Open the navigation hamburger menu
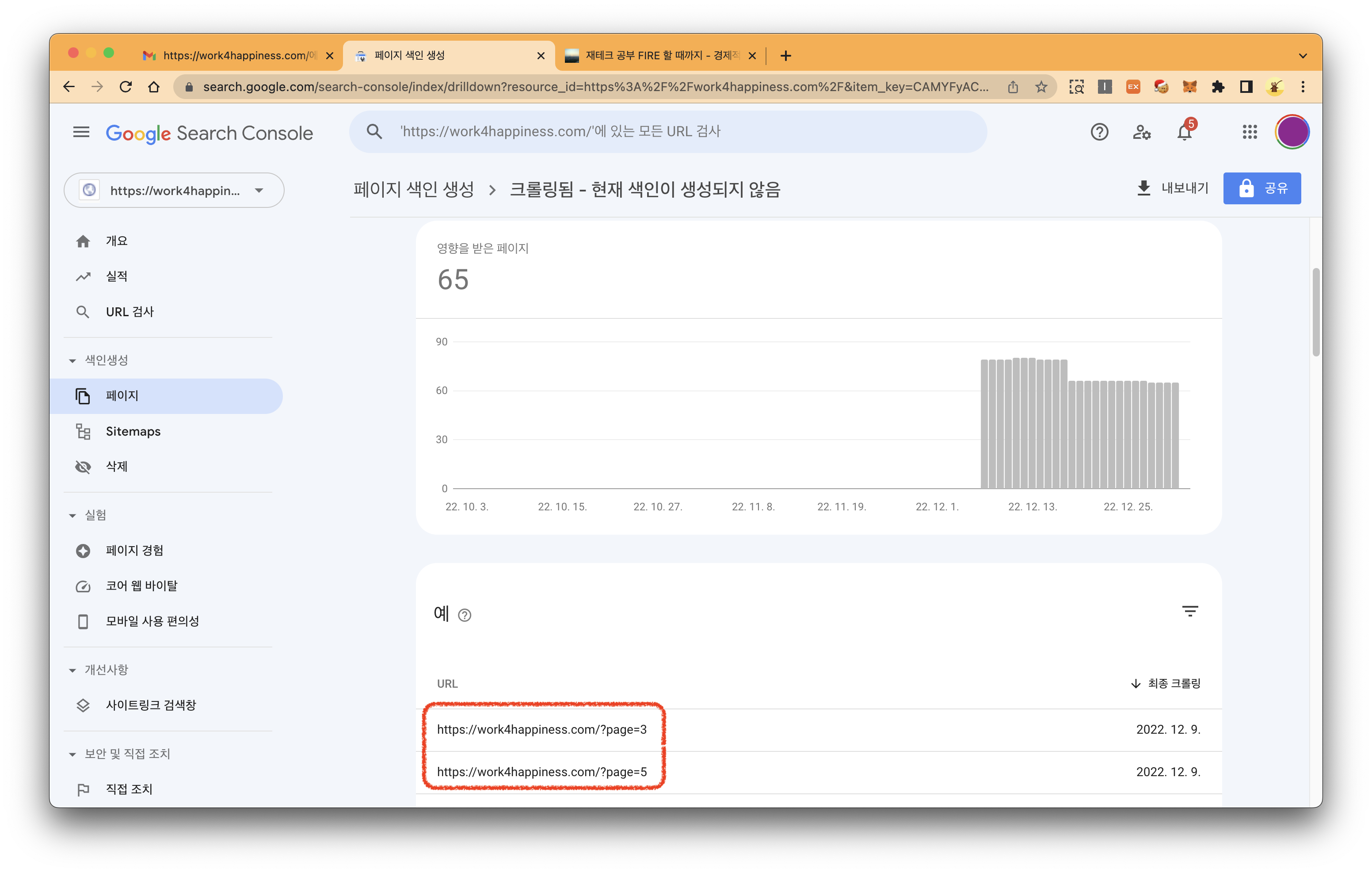 (x=81, y=132)
